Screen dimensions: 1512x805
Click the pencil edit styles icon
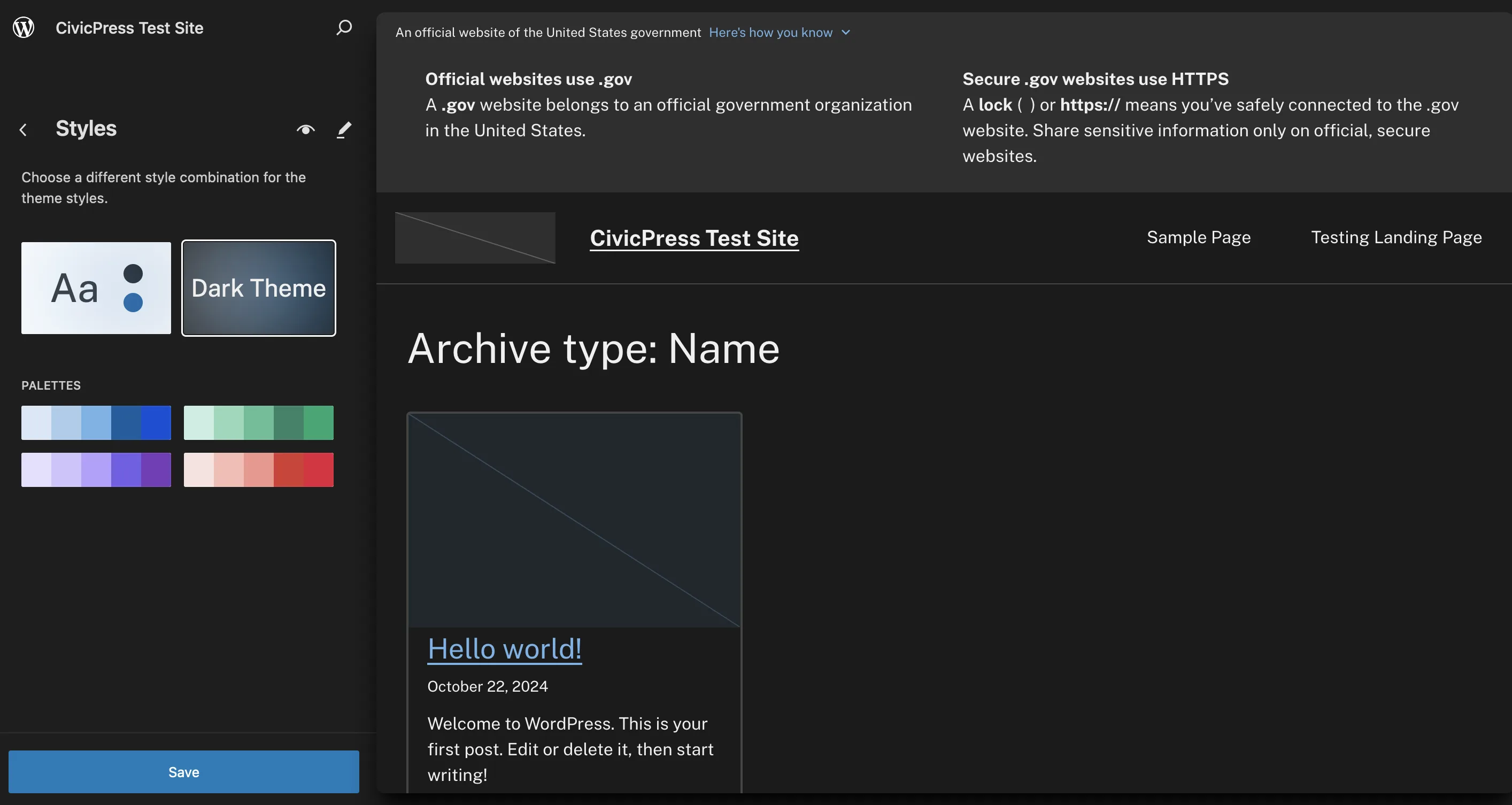[344, 129]
